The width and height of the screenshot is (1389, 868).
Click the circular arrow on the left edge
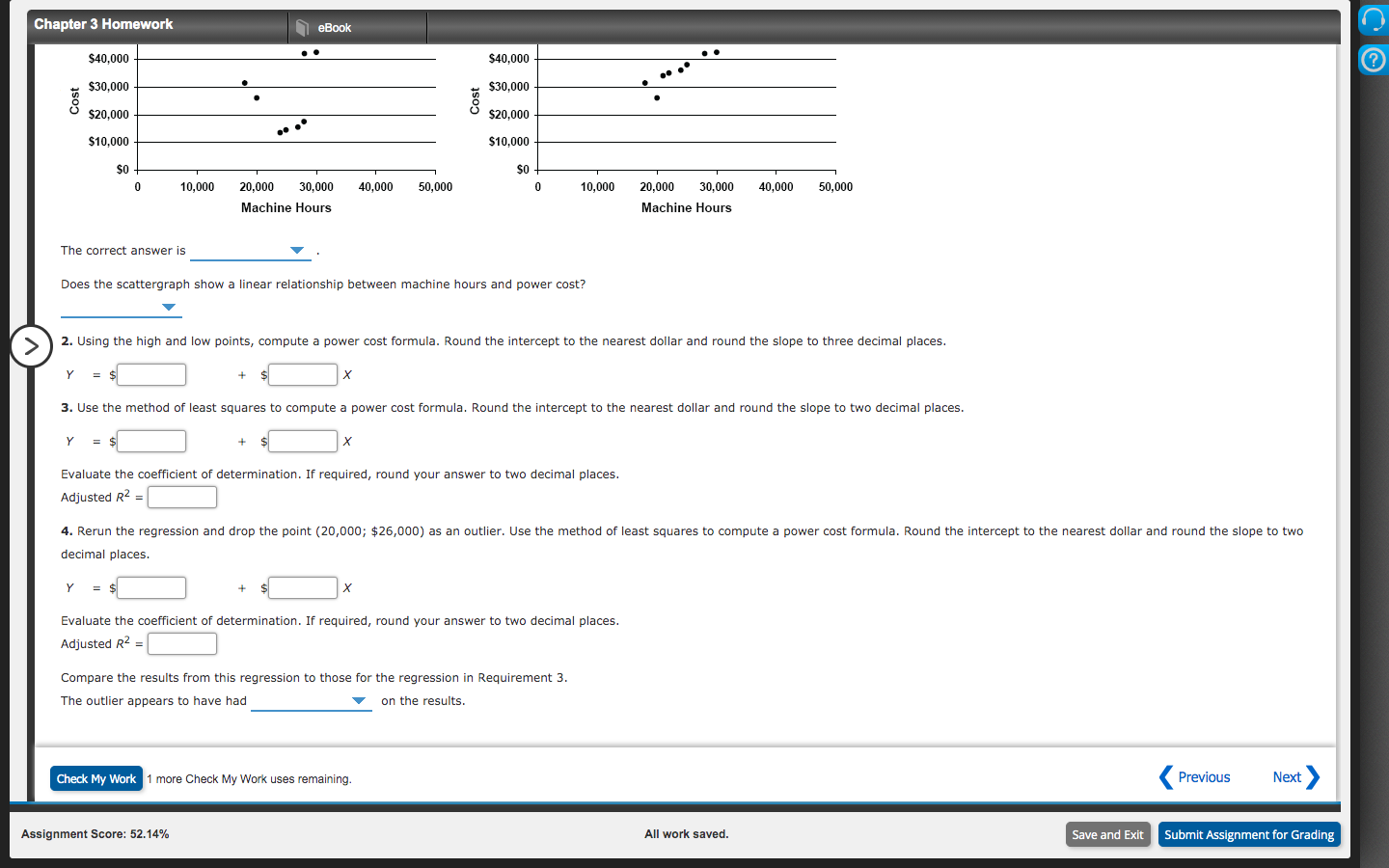[31, 346]
